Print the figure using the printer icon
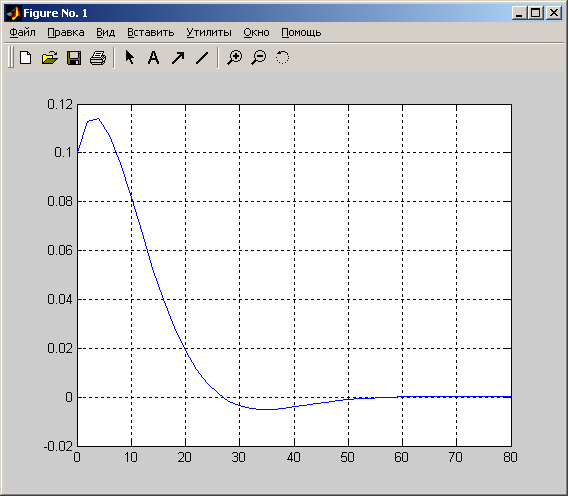 point(98,58)
